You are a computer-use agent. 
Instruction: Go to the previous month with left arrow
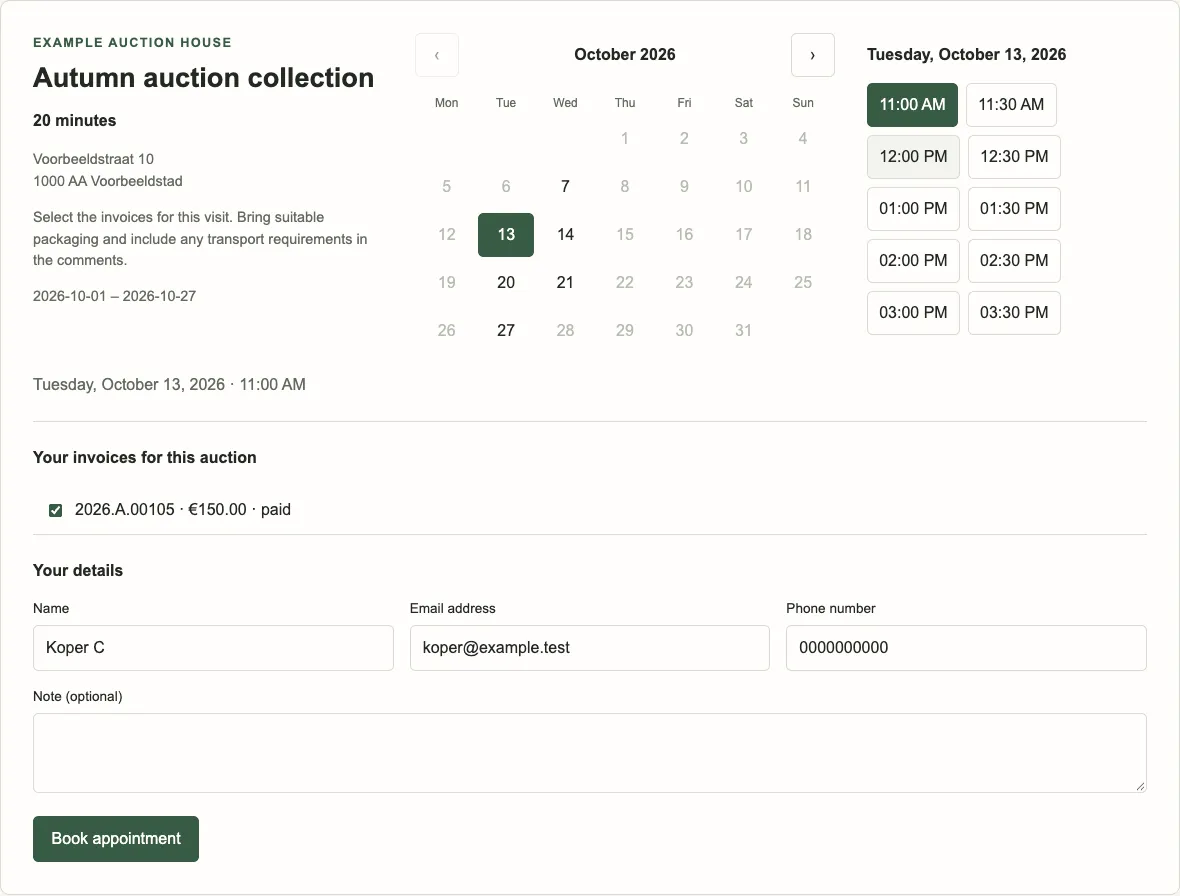[436, 55]
